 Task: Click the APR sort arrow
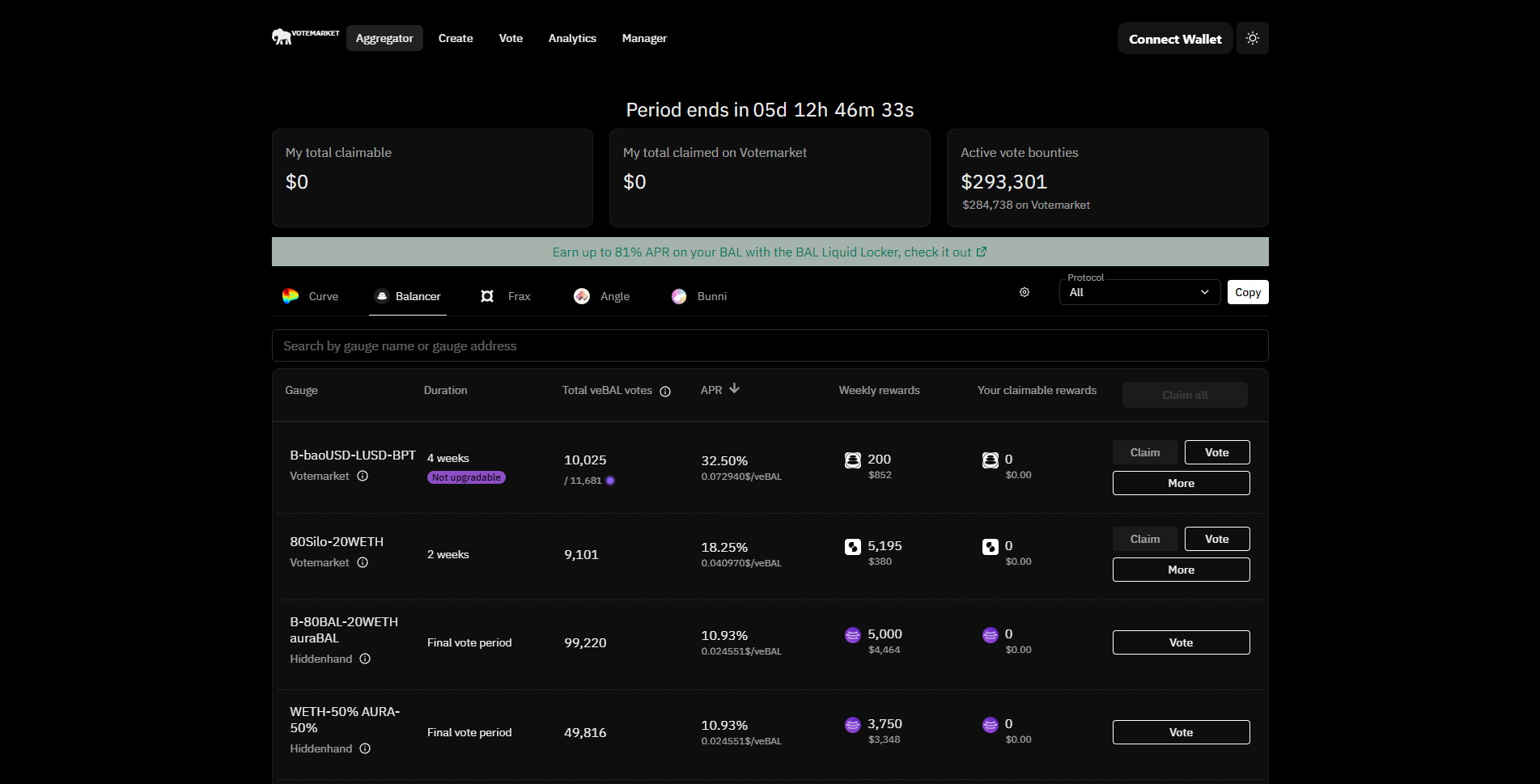(x=734, y=389)
